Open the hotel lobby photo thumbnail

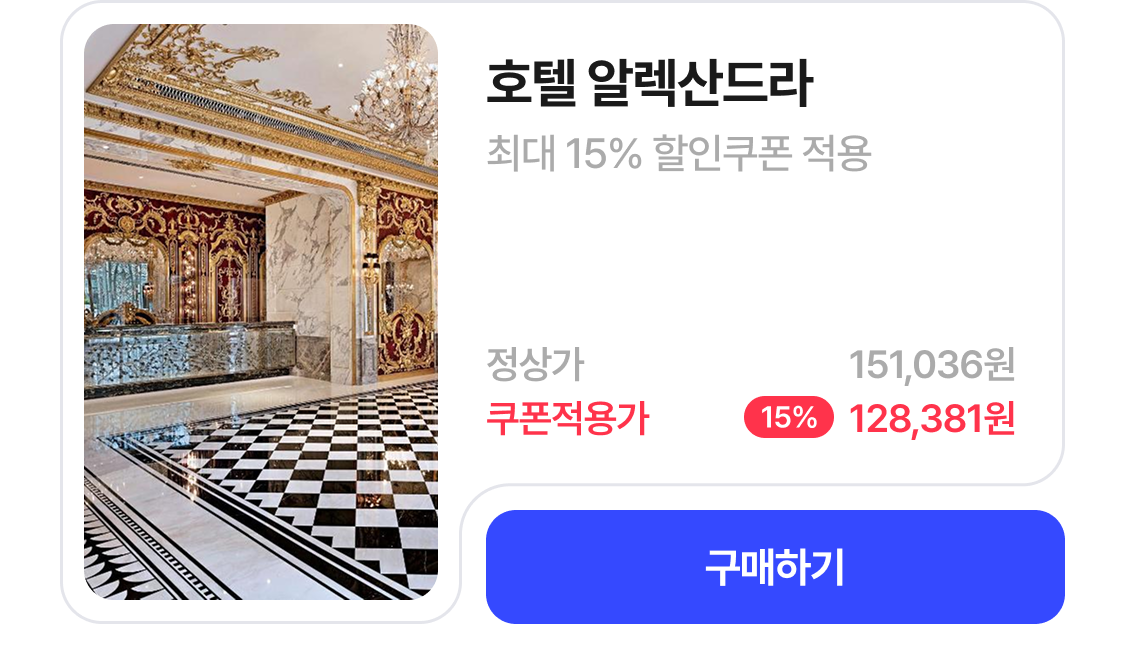pyautogui.click(x=261, y=312)
